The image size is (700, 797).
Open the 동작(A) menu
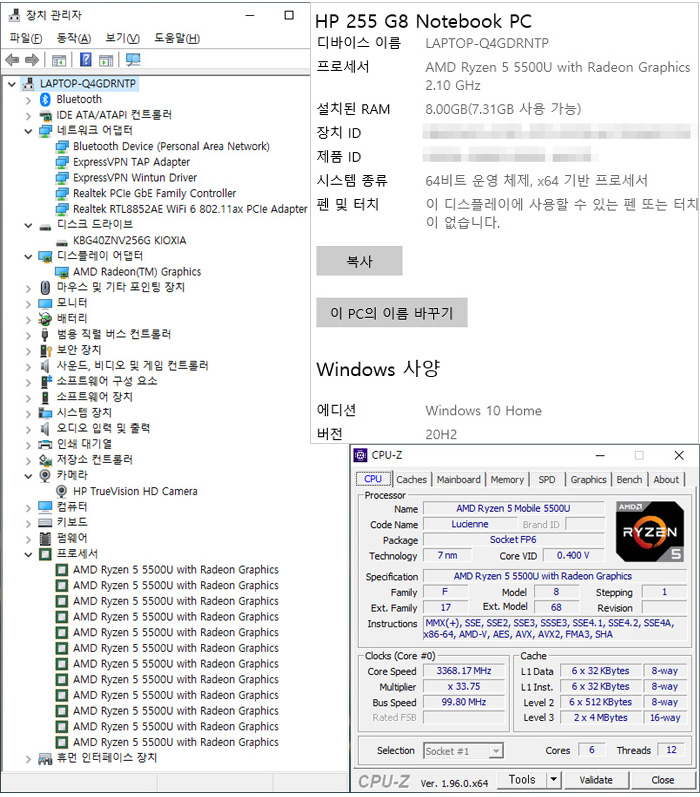(x=74, y=38)
